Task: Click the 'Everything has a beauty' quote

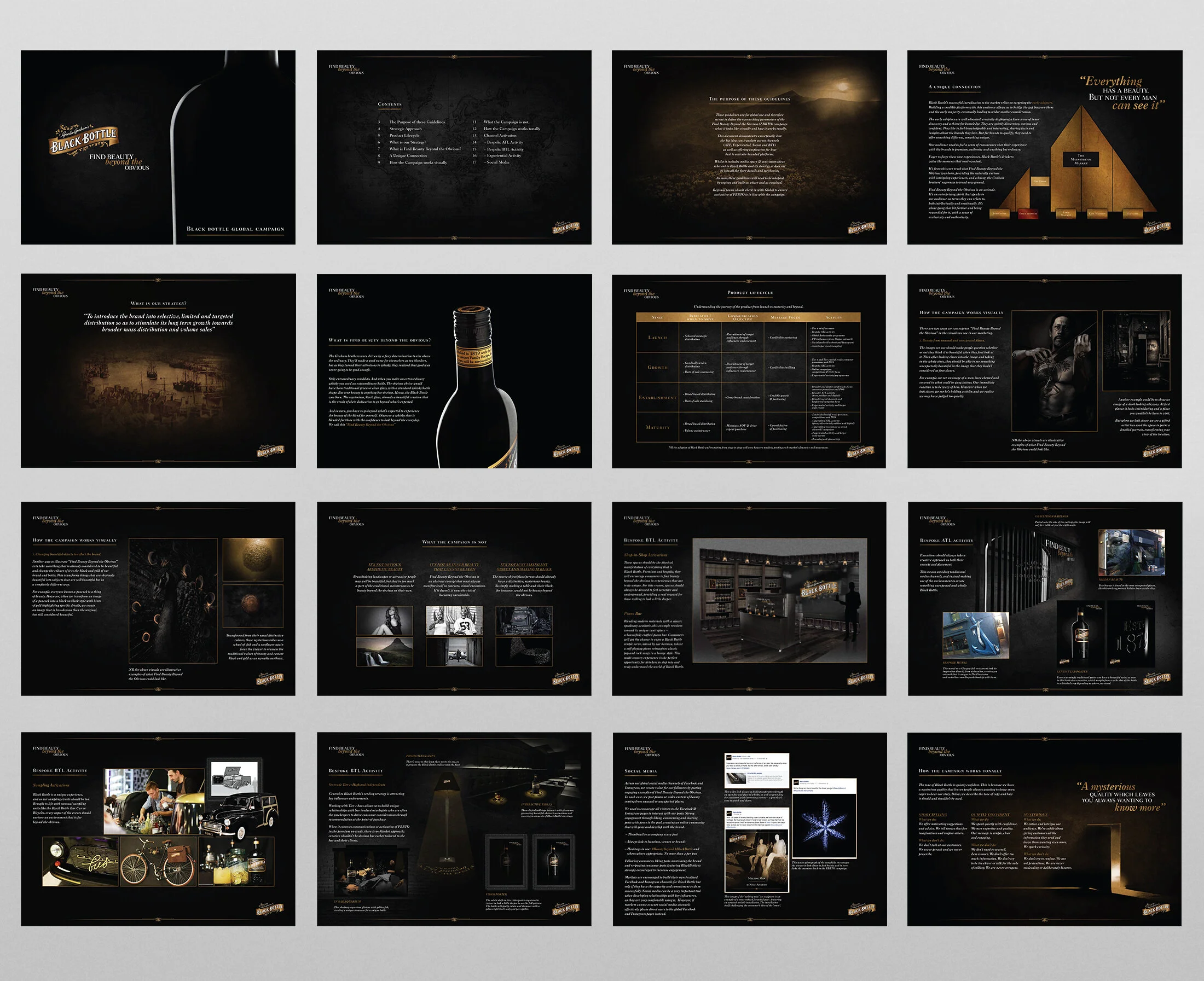Action: click(x=1122, y=93)
